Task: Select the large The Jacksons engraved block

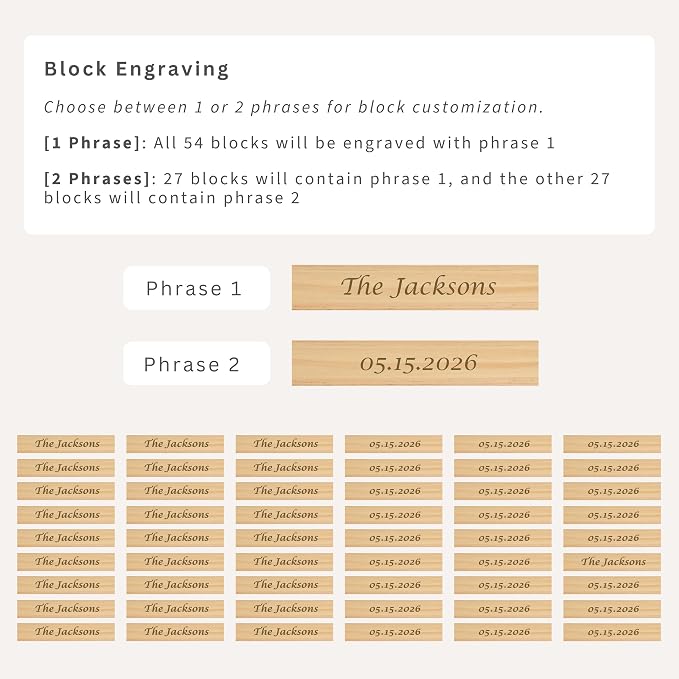Action: tap(415, 288)
